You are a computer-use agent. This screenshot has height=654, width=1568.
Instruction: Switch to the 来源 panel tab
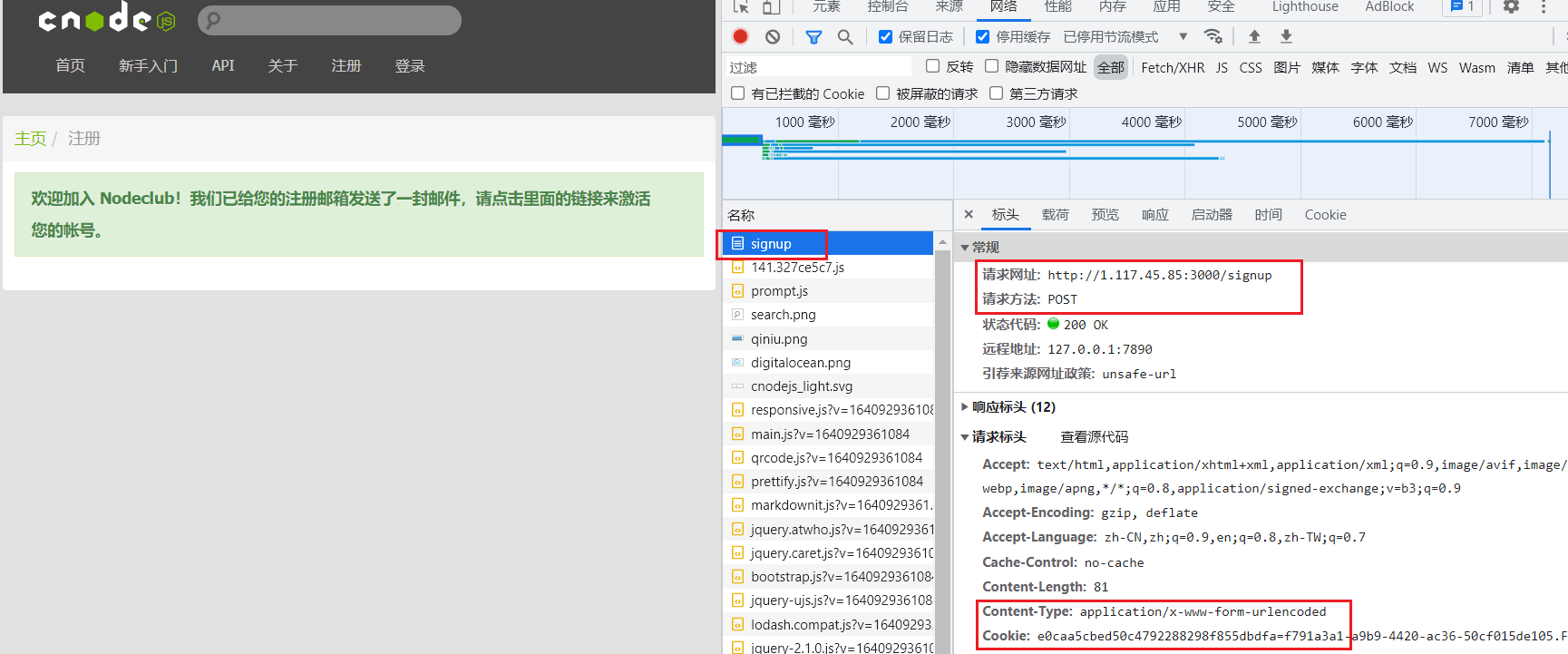coord(950,7)
